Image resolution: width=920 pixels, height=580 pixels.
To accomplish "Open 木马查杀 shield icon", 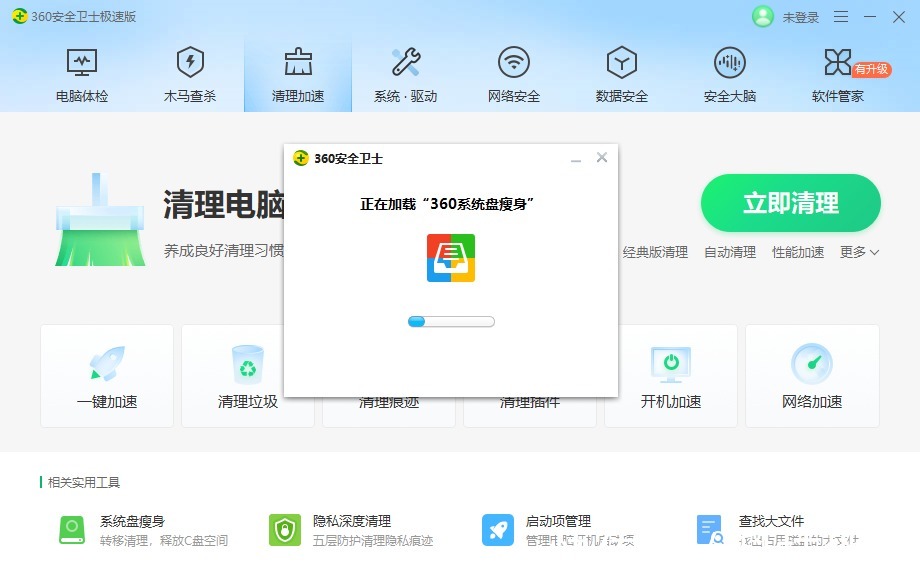I will (x=190, y=62).
